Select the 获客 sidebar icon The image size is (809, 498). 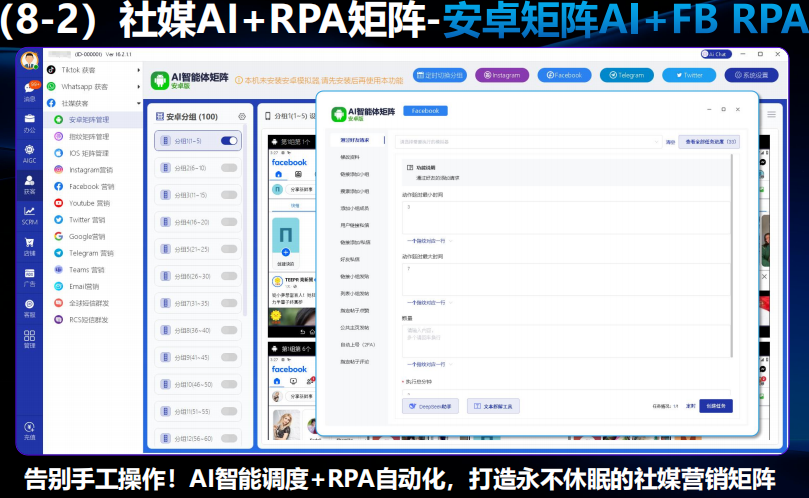29,185
